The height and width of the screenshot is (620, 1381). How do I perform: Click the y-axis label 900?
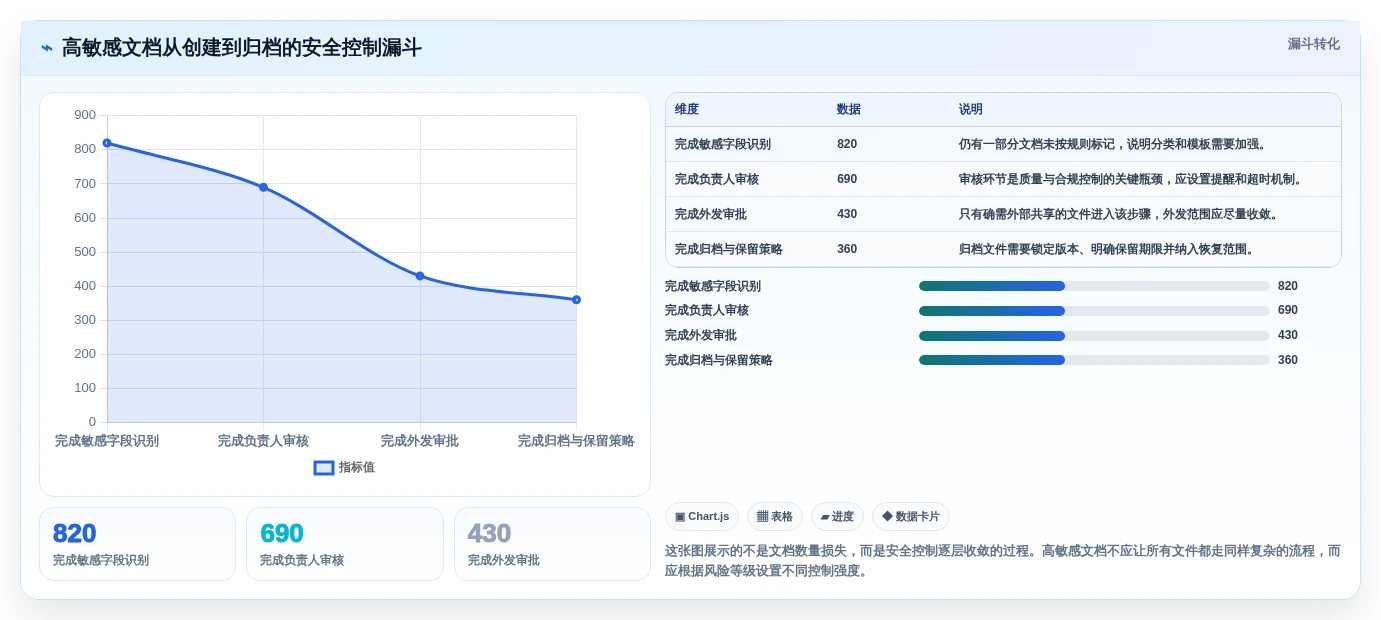click(x=85, y=115)
